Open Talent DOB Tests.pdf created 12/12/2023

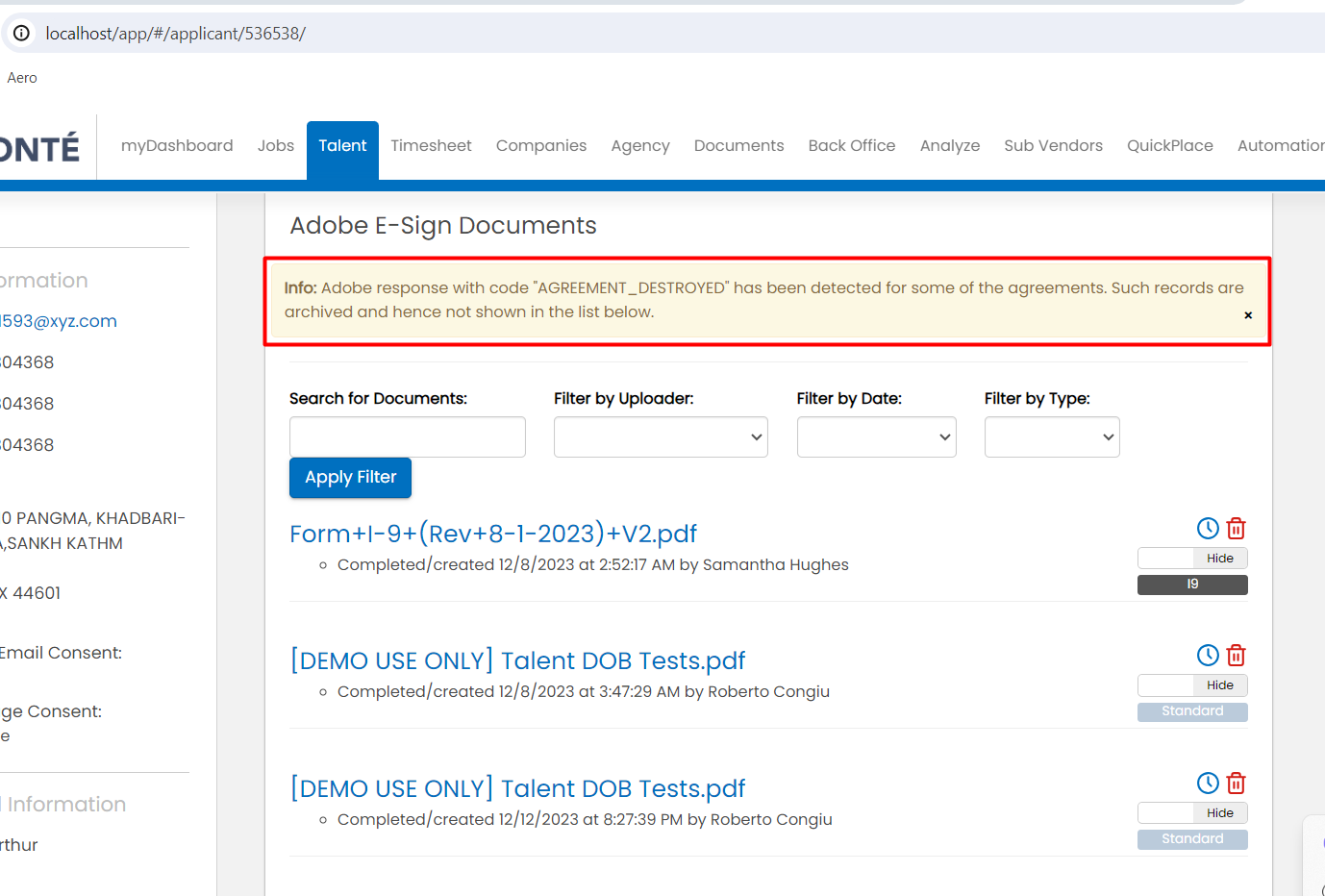pos(517,788)
